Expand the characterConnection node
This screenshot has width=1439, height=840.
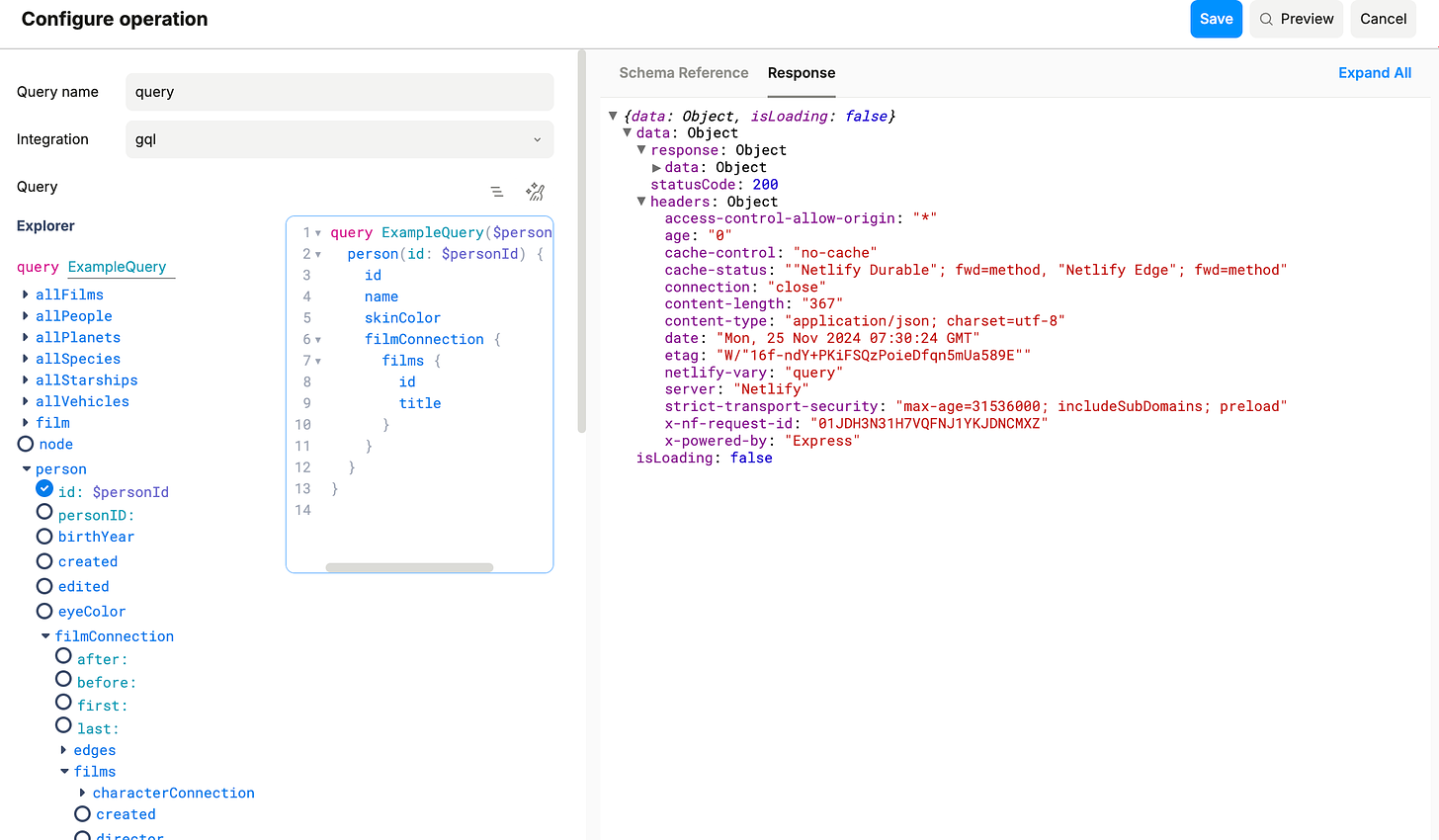point(83,793)
